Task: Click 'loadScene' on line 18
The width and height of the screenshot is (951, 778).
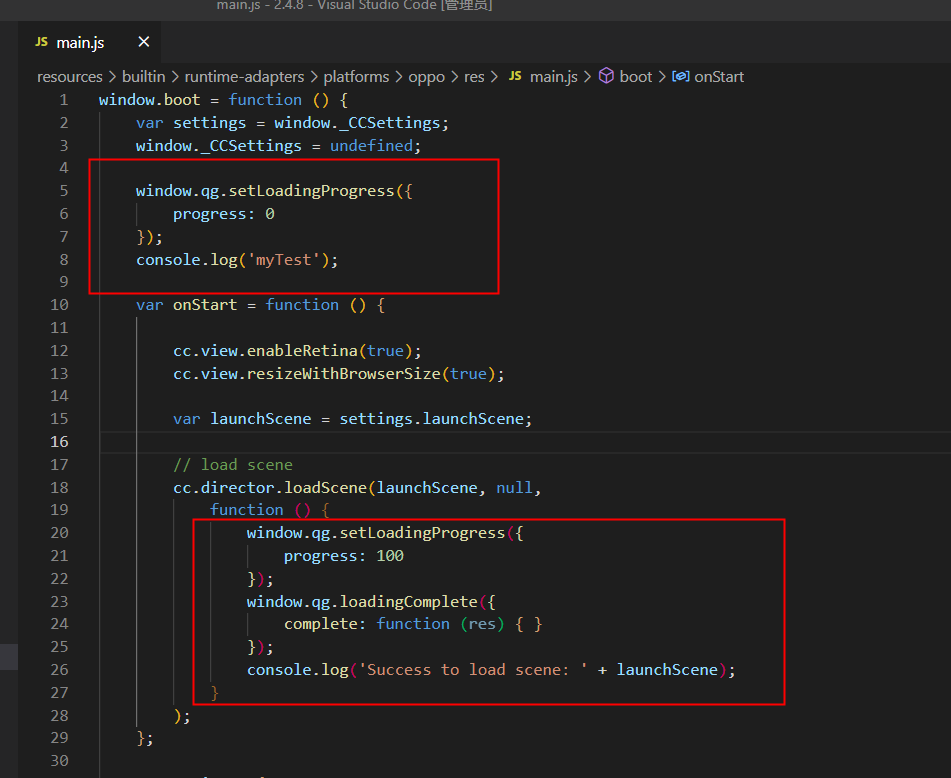Action: click(x=325, y=488)
